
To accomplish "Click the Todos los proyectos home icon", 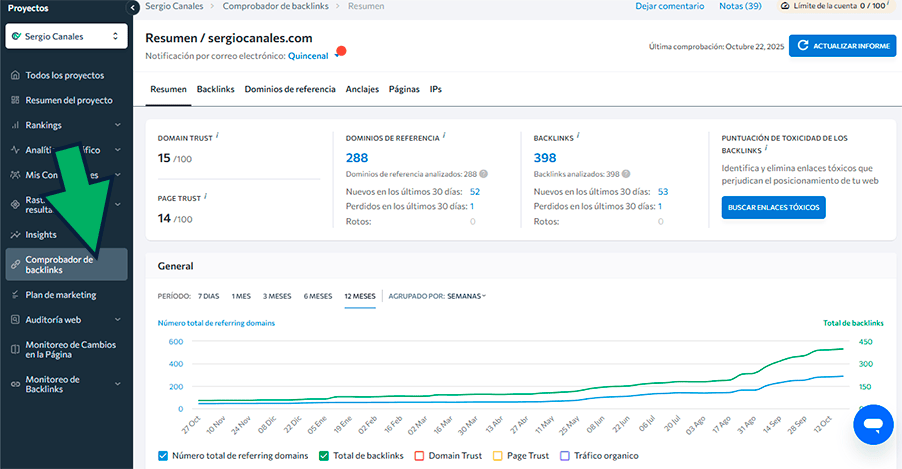I will 15,76.
